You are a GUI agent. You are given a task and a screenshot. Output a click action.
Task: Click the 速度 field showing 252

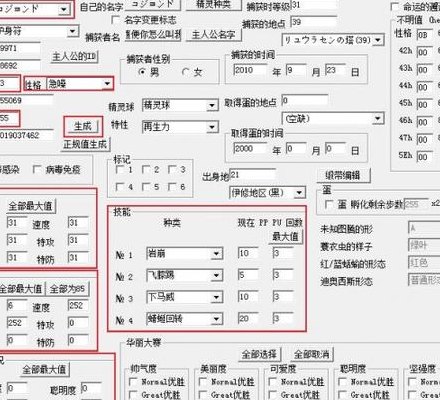click(78, 305)
